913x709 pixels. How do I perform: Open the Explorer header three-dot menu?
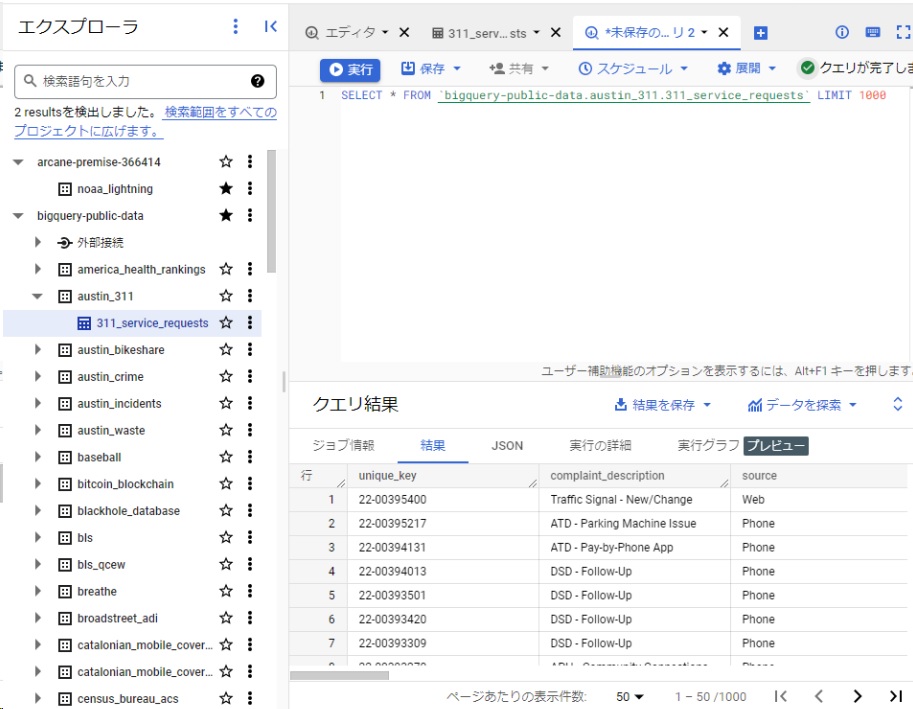point(234,27)
